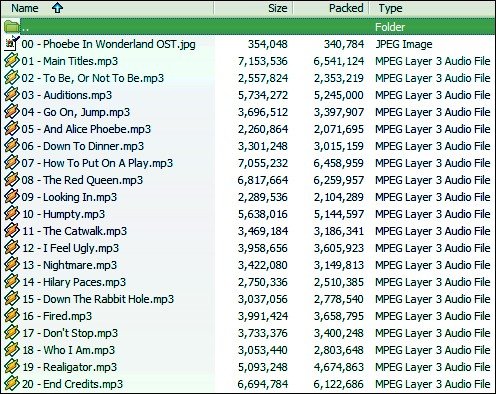This screenshot has width=496, height=394.
Task: Click the mp3 icon for 03 - Auditions
Action: [x=11, y=95]
